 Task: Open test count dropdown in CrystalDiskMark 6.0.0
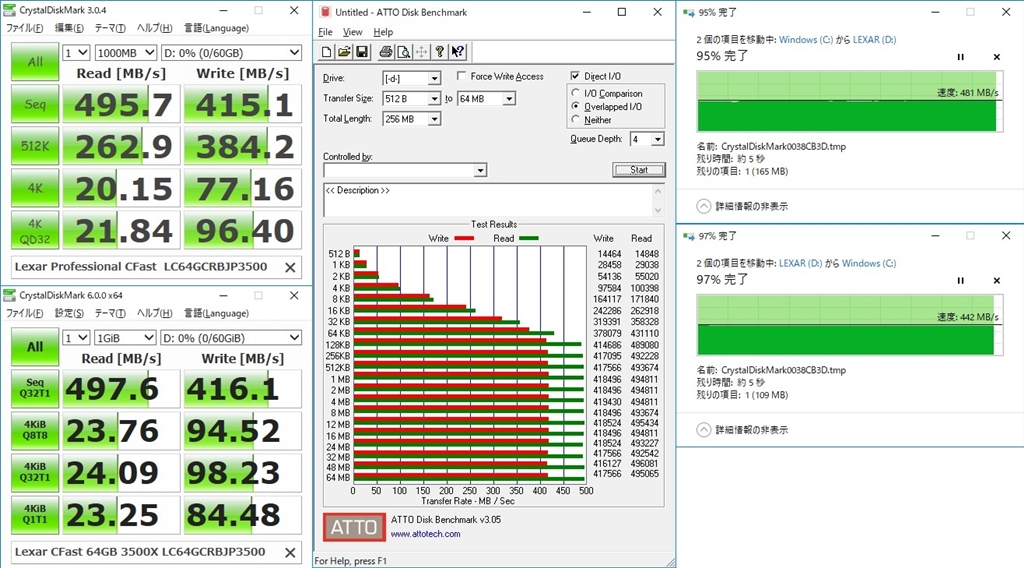pos(76,338)
